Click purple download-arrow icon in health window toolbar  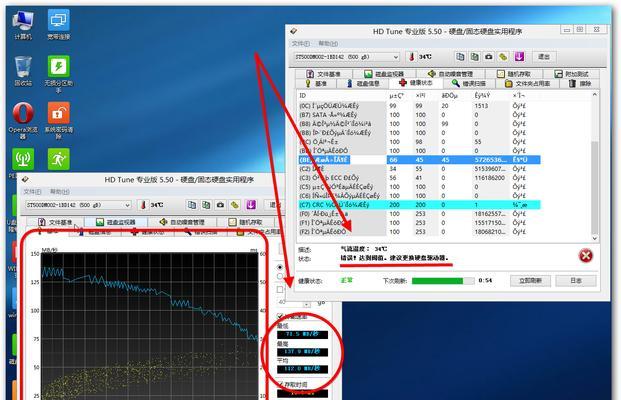click(x=519, y=57)
